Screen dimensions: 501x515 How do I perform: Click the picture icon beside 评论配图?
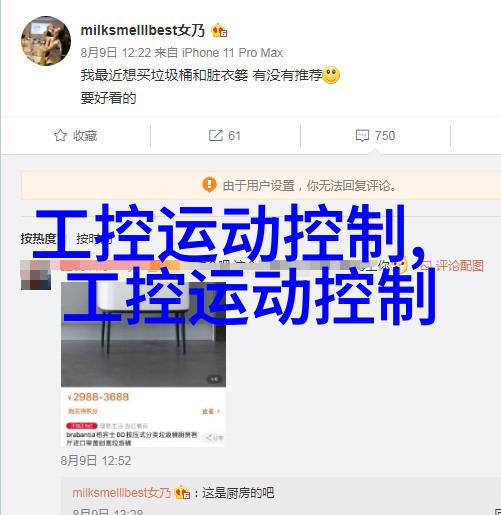coord(426,266)
